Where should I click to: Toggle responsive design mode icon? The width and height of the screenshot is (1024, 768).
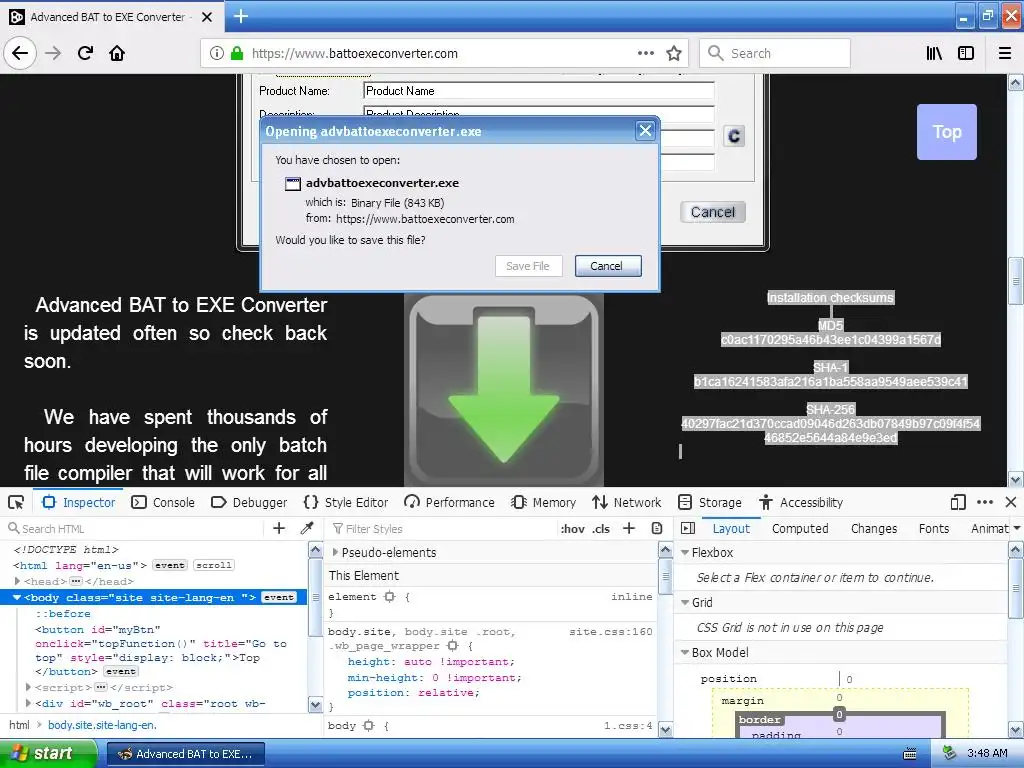point(958,502)
